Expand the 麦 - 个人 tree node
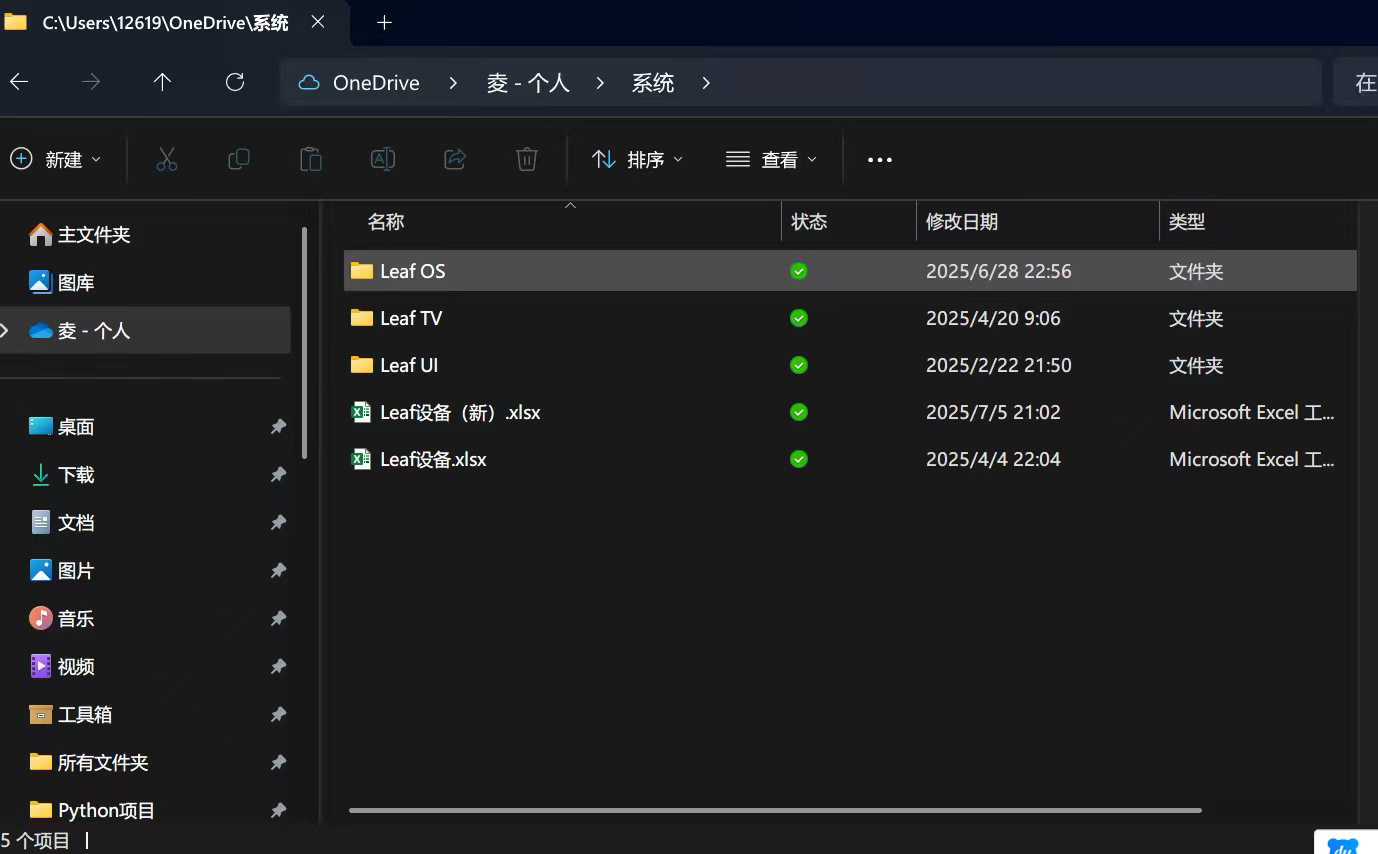 click(x=5, y=330)
